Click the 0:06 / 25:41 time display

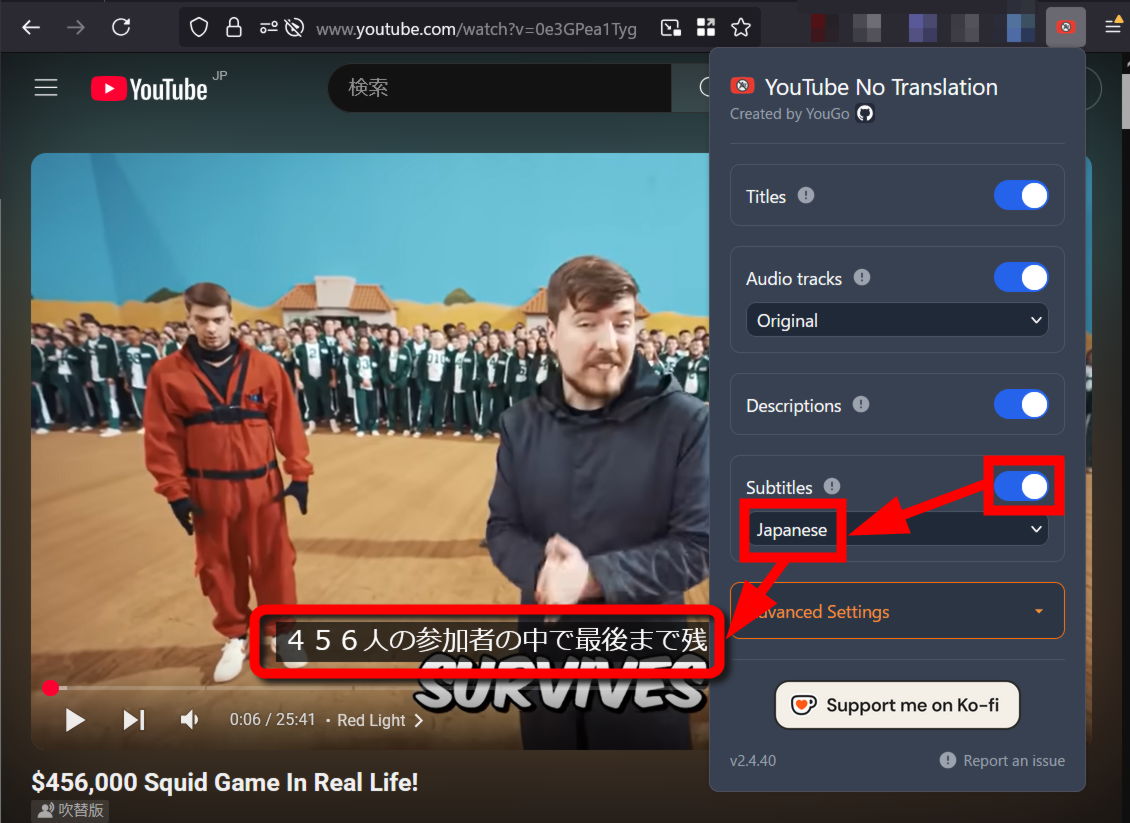(x=272, y=720)
